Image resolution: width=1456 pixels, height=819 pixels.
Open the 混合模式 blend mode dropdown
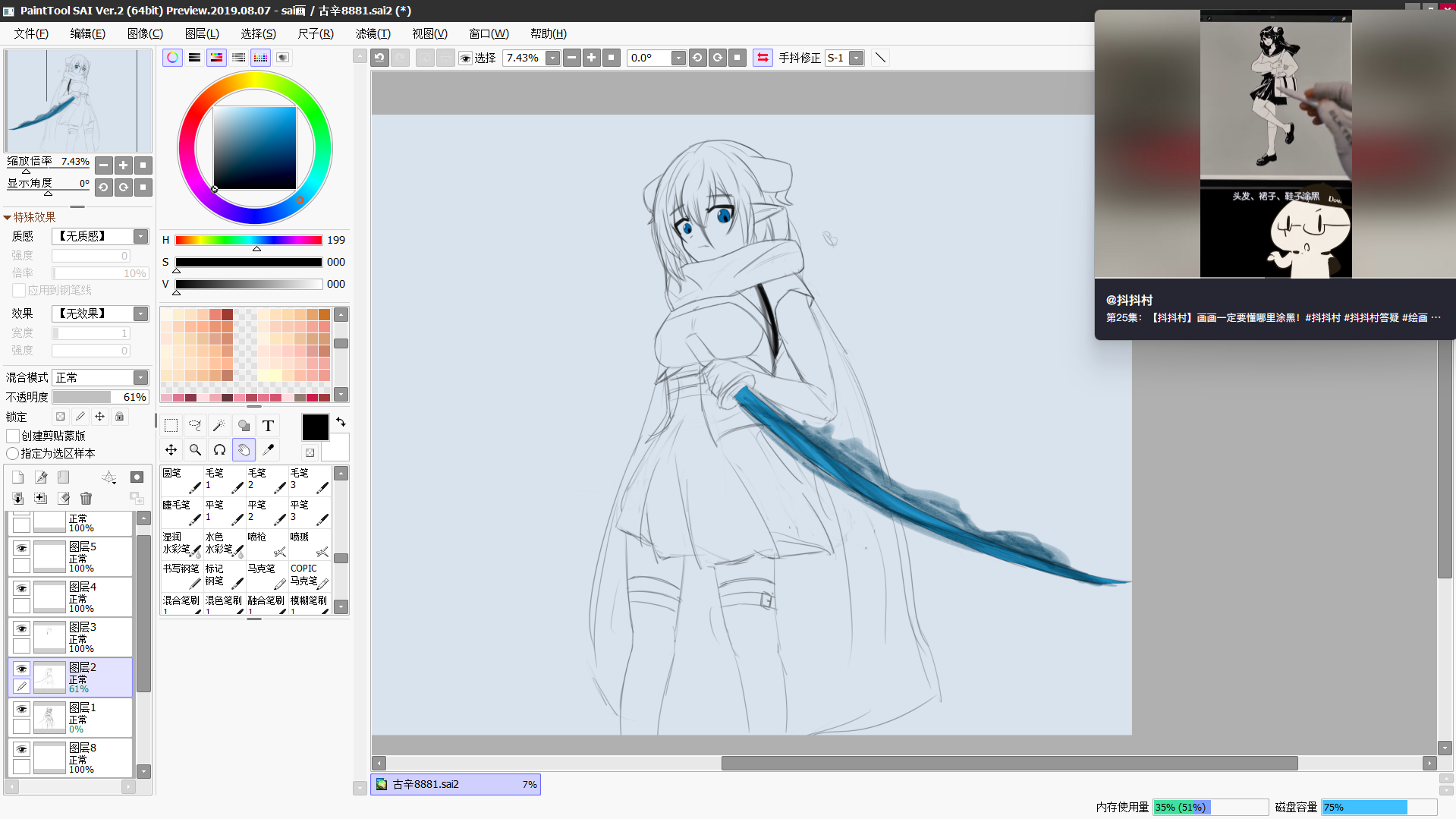140,378
